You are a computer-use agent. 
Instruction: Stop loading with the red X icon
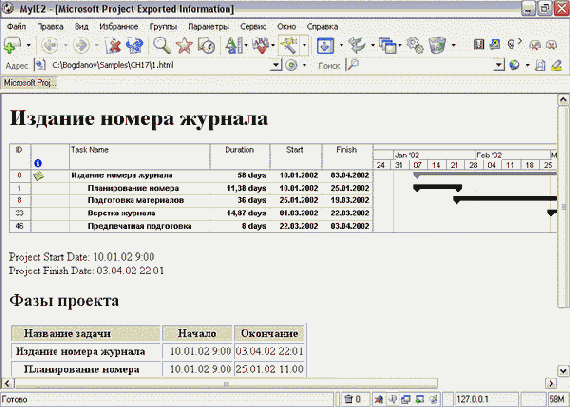point(113,45)
